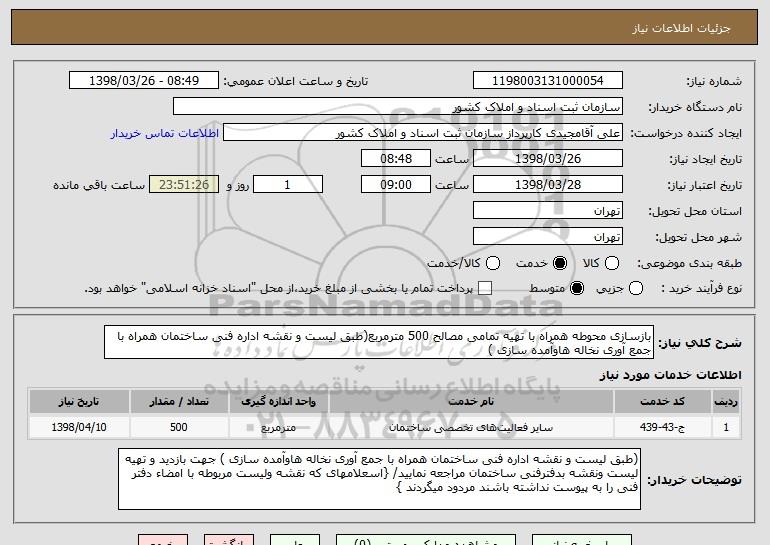Click the تعداد / مقدار column header

point(179,402)
